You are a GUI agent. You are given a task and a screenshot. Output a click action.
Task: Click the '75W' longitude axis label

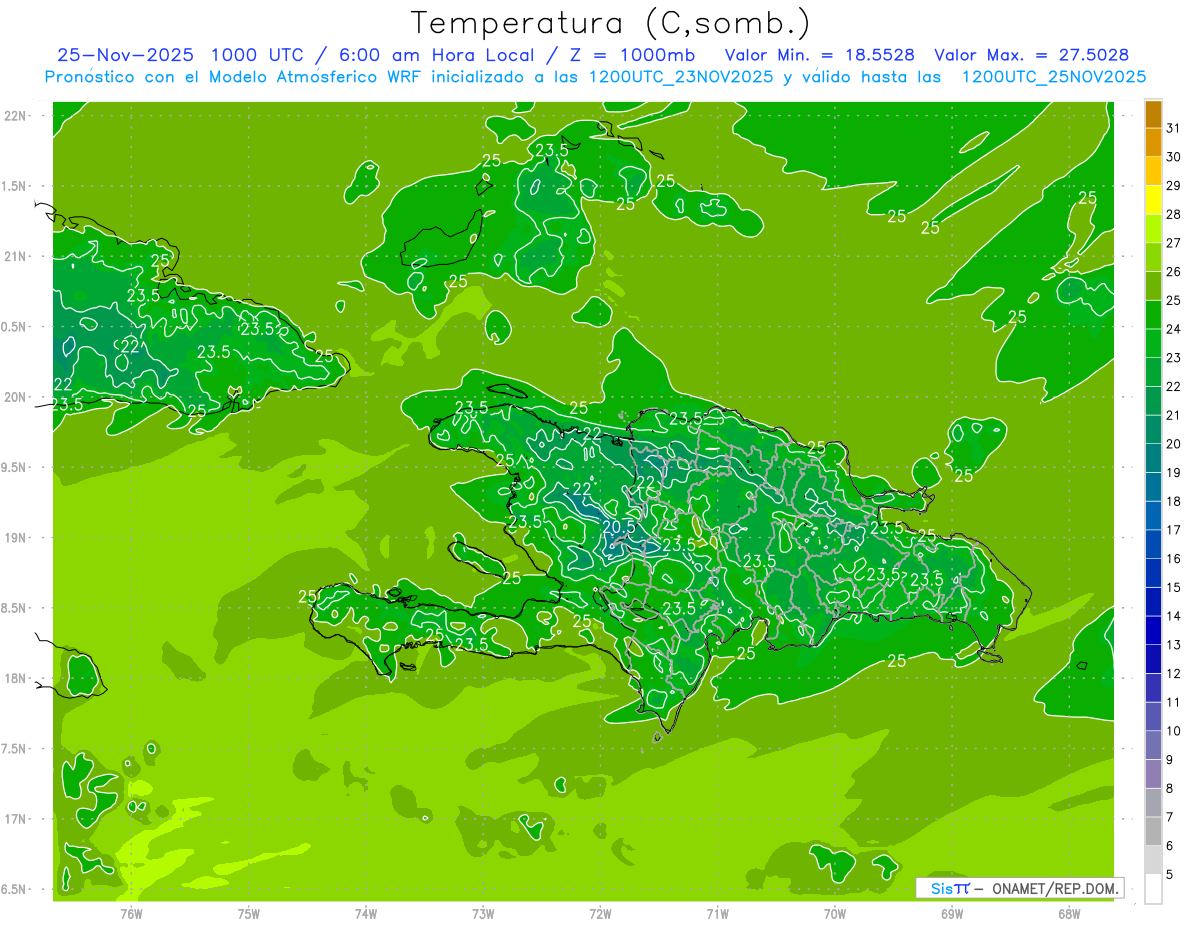point(249,914)
